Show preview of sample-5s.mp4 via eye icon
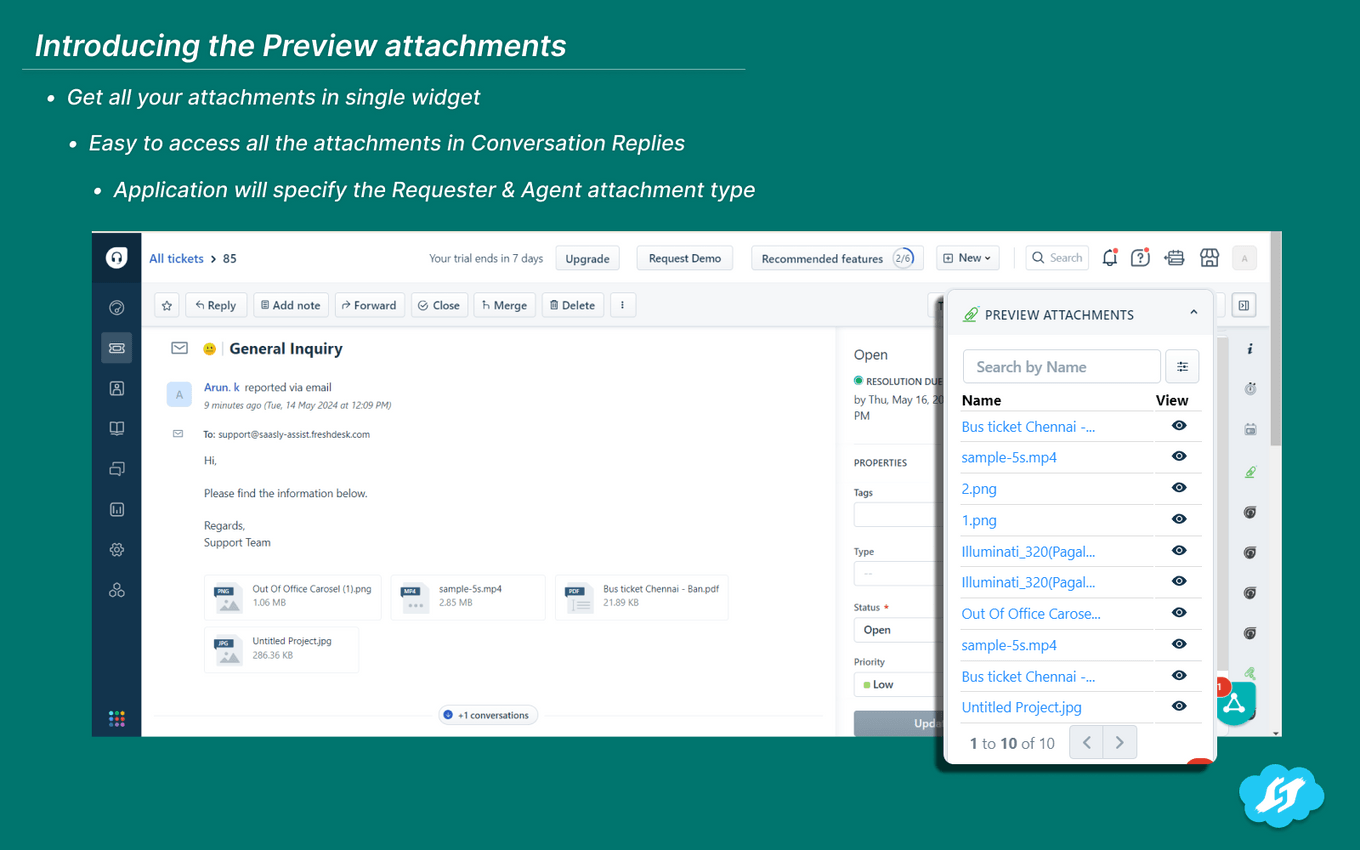 tap(1178, 456)
